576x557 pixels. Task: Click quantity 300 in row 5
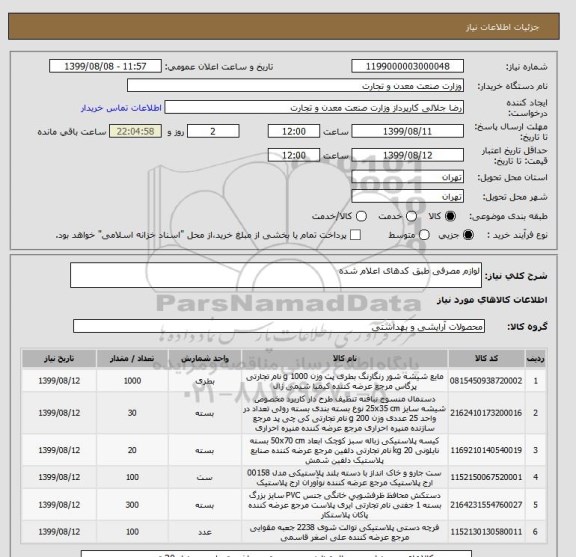pos(132,505)
